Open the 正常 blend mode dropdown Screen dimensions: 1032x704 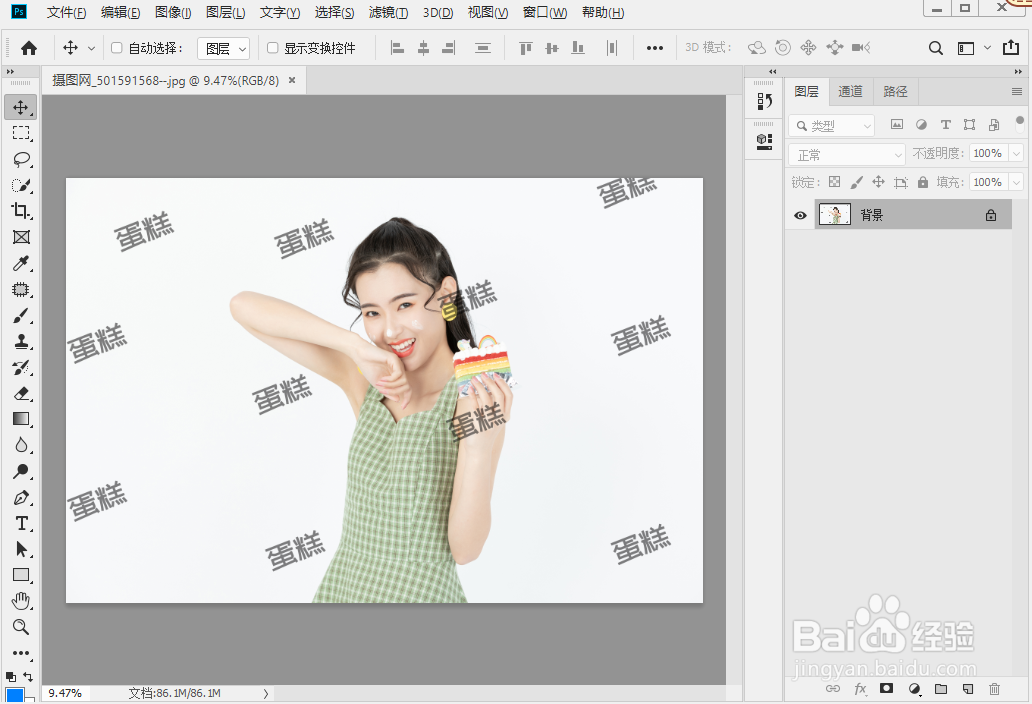point(847,155)
